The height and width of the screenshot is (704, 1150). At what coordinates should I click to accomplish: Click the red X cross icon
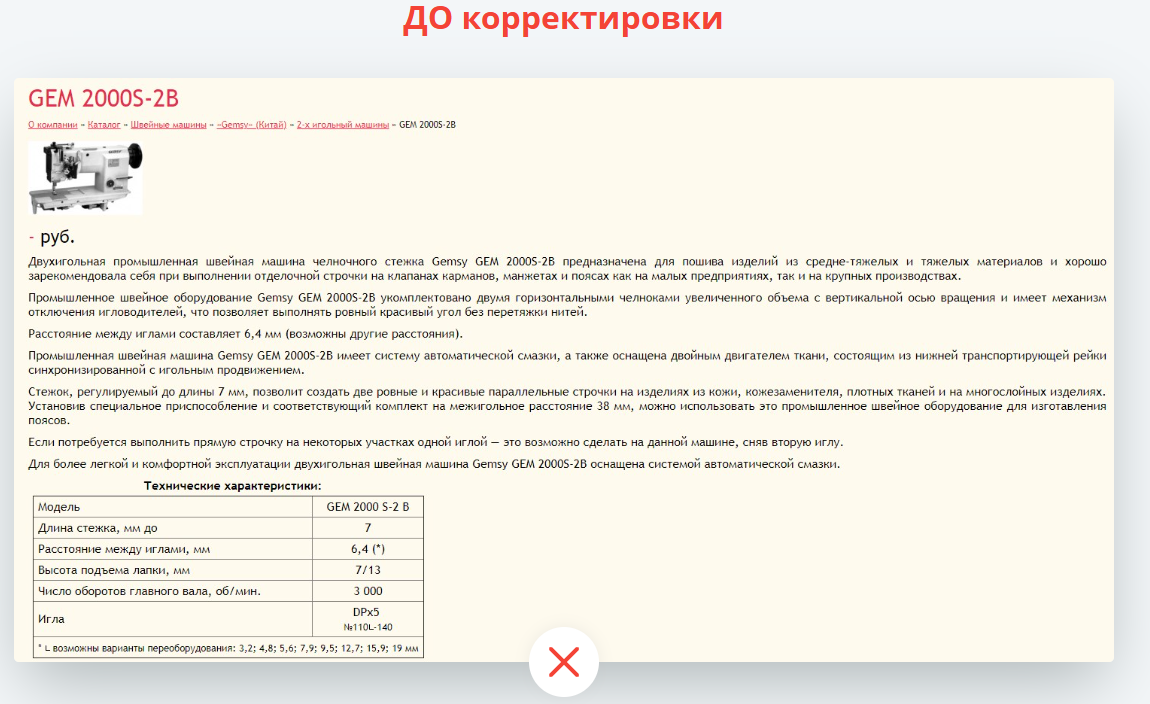pos(564,662)
